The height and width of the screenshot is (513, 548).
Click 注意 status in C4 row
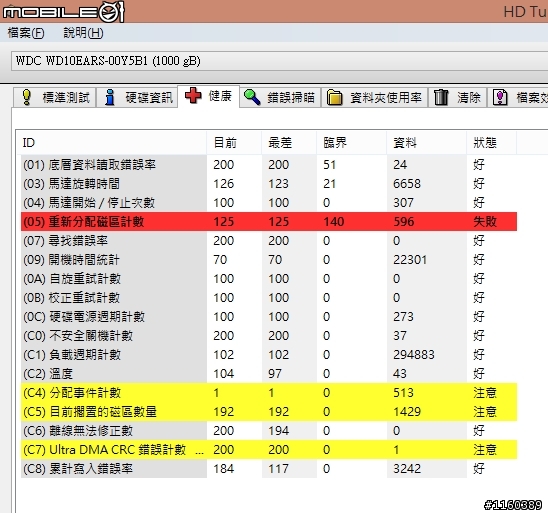coord(485,393)
